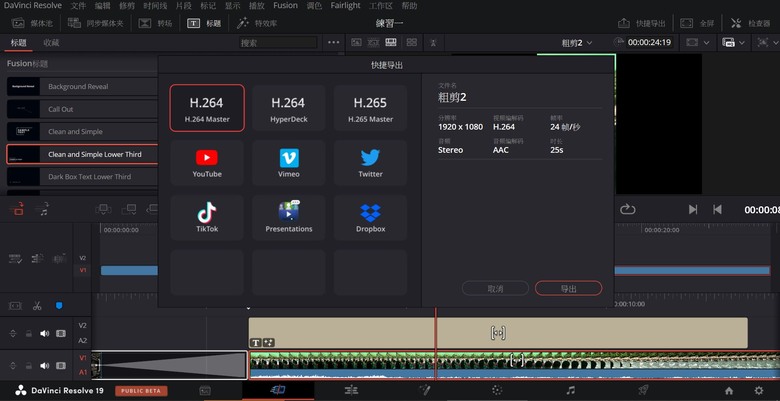Open the Fairlight music note page
The width and height of the screenshot is (780, 401).
(571, 390)
